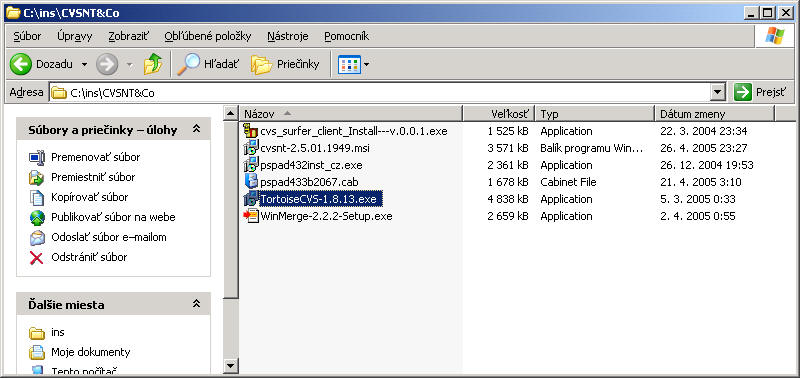
Task: Click the task pane scrollbar up arrow
Action: pyautogui.click(x=231, y=113)
